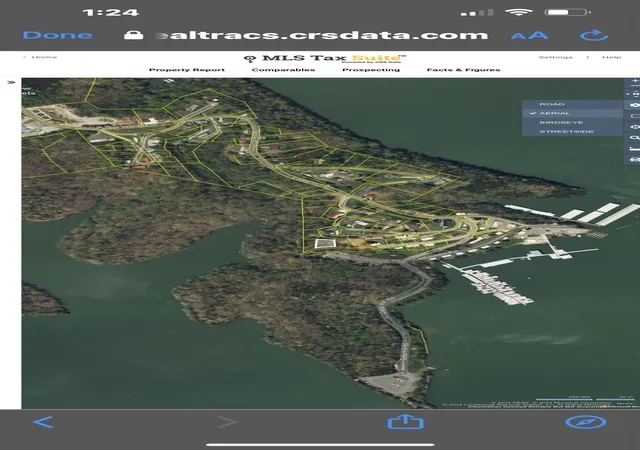Click the map magnifier search icon
Screen dimensions: 640x450
coord(634,138)
